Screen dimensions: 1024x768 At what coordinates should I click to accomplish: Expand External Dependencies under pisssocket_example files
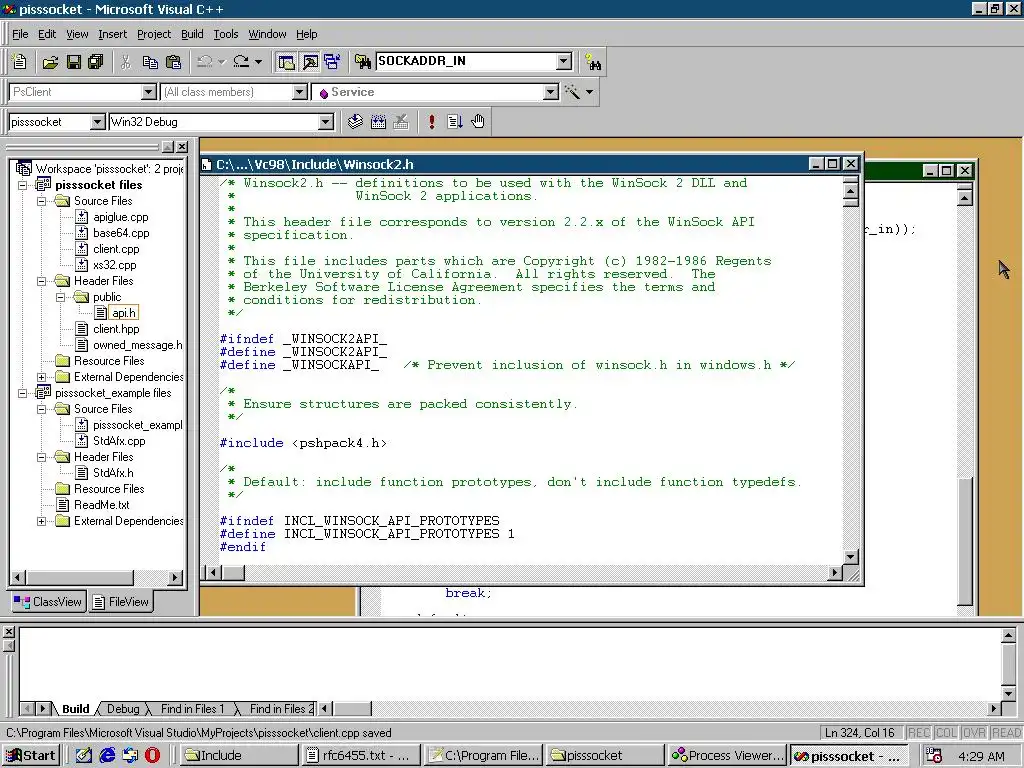(x=42, y=521)
